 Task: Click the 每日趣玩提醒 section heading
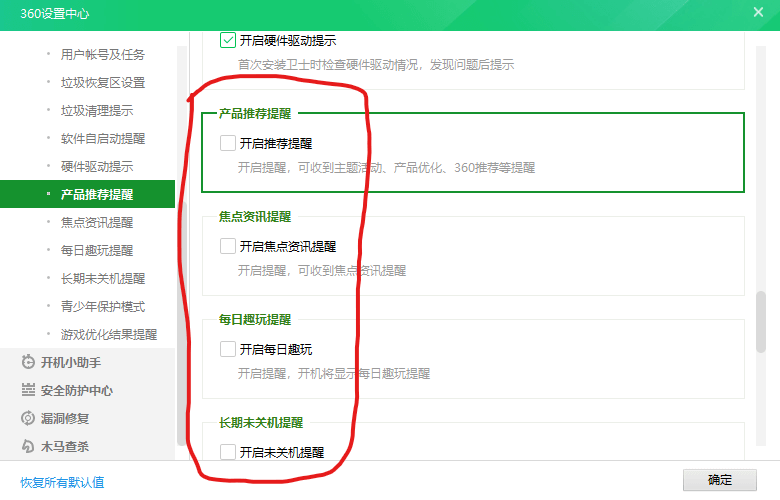click(255, 319)
